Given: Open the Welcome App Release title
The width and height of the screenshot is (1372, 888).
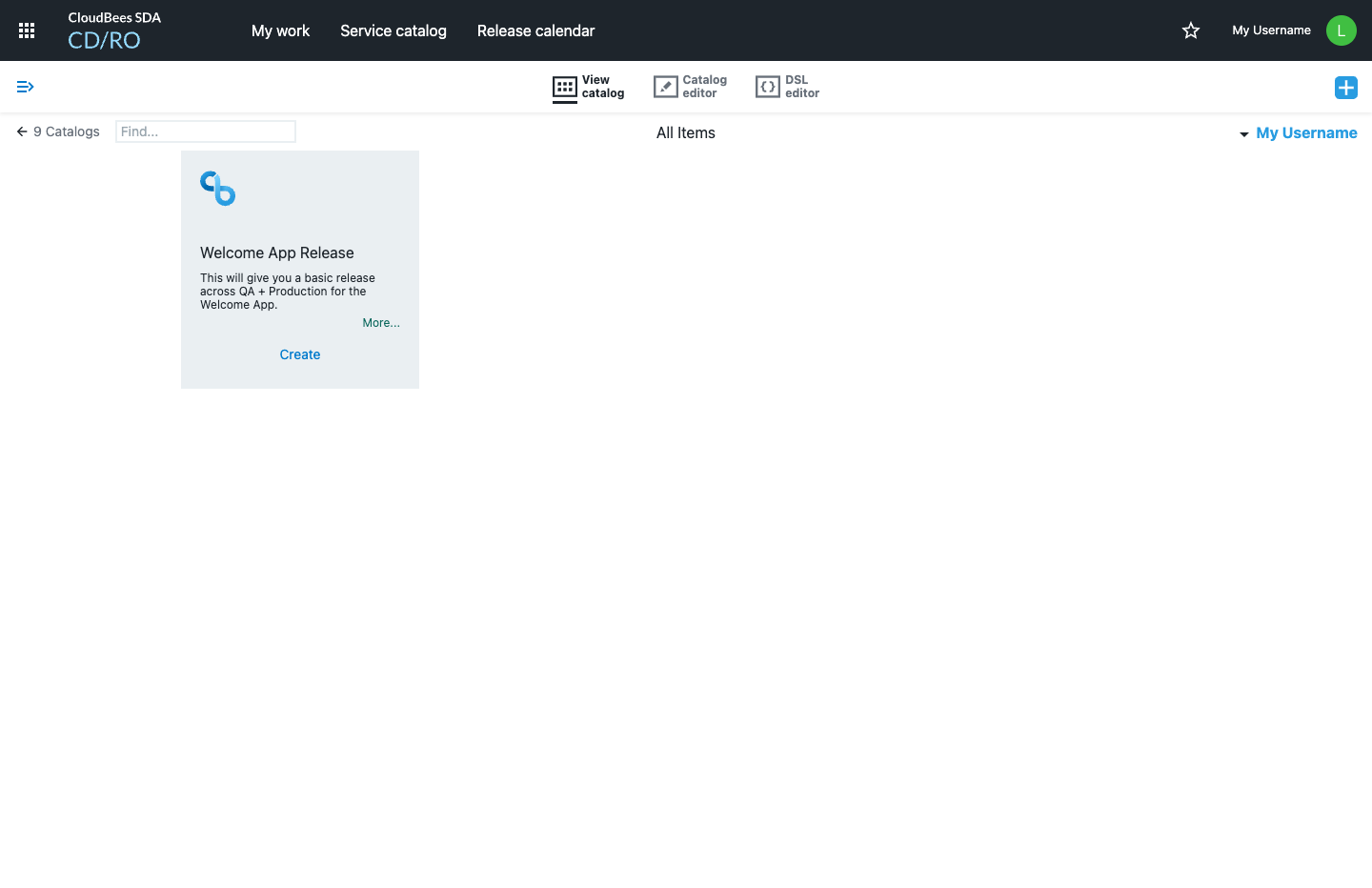Looking at the screenshot, I should (277, 252).
